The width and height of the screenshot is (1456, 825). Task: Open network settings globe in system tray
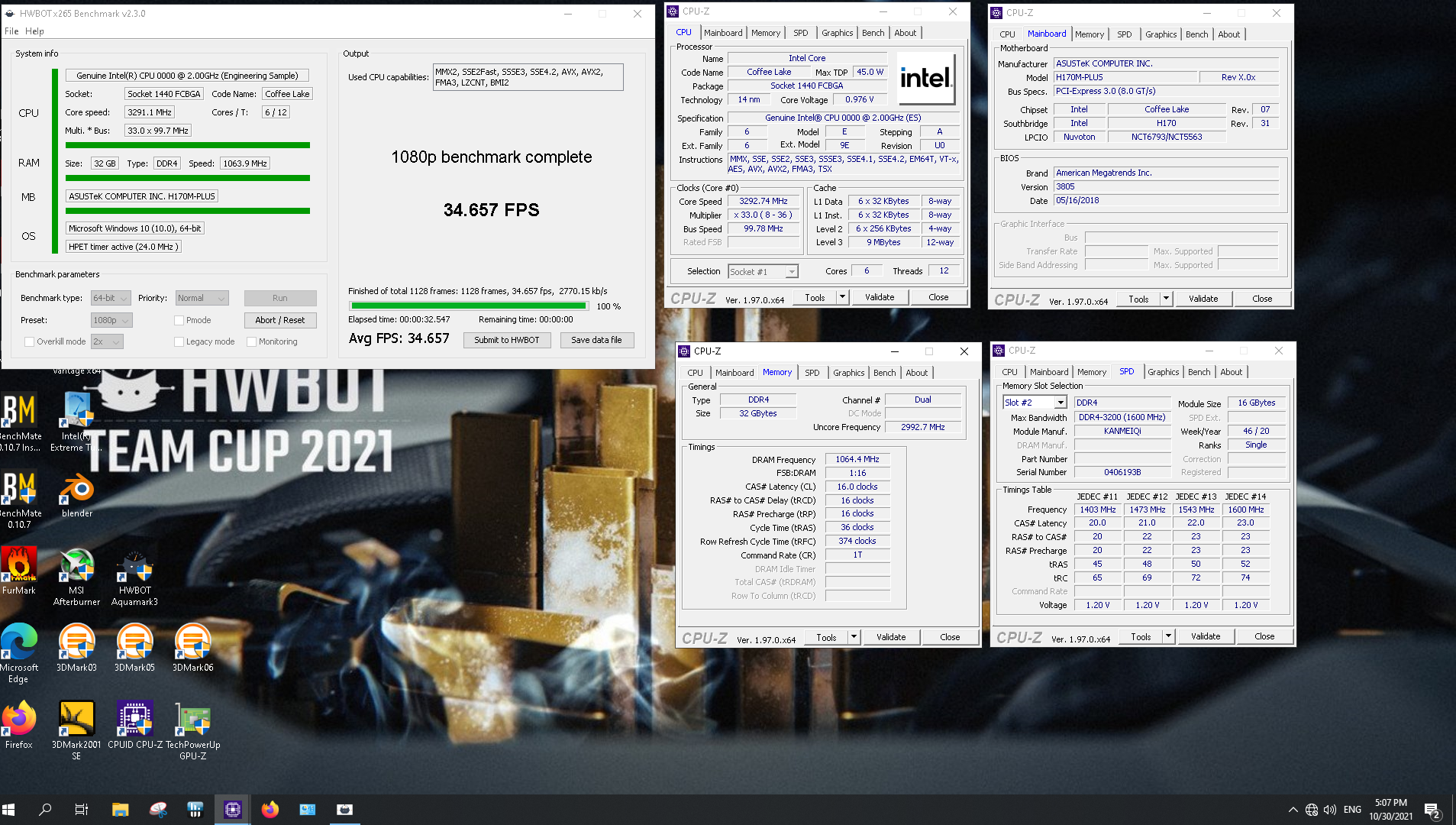1312,810
